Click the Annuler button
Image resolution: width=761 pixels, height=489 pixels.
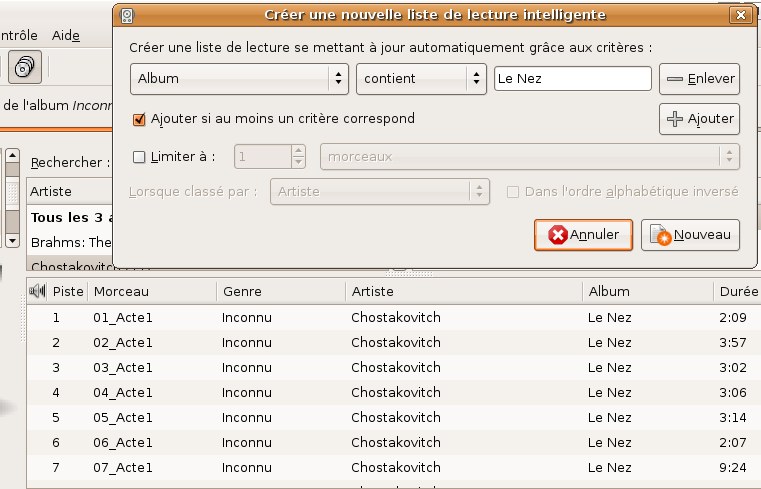pyautogui.click(x=583, y=235)
